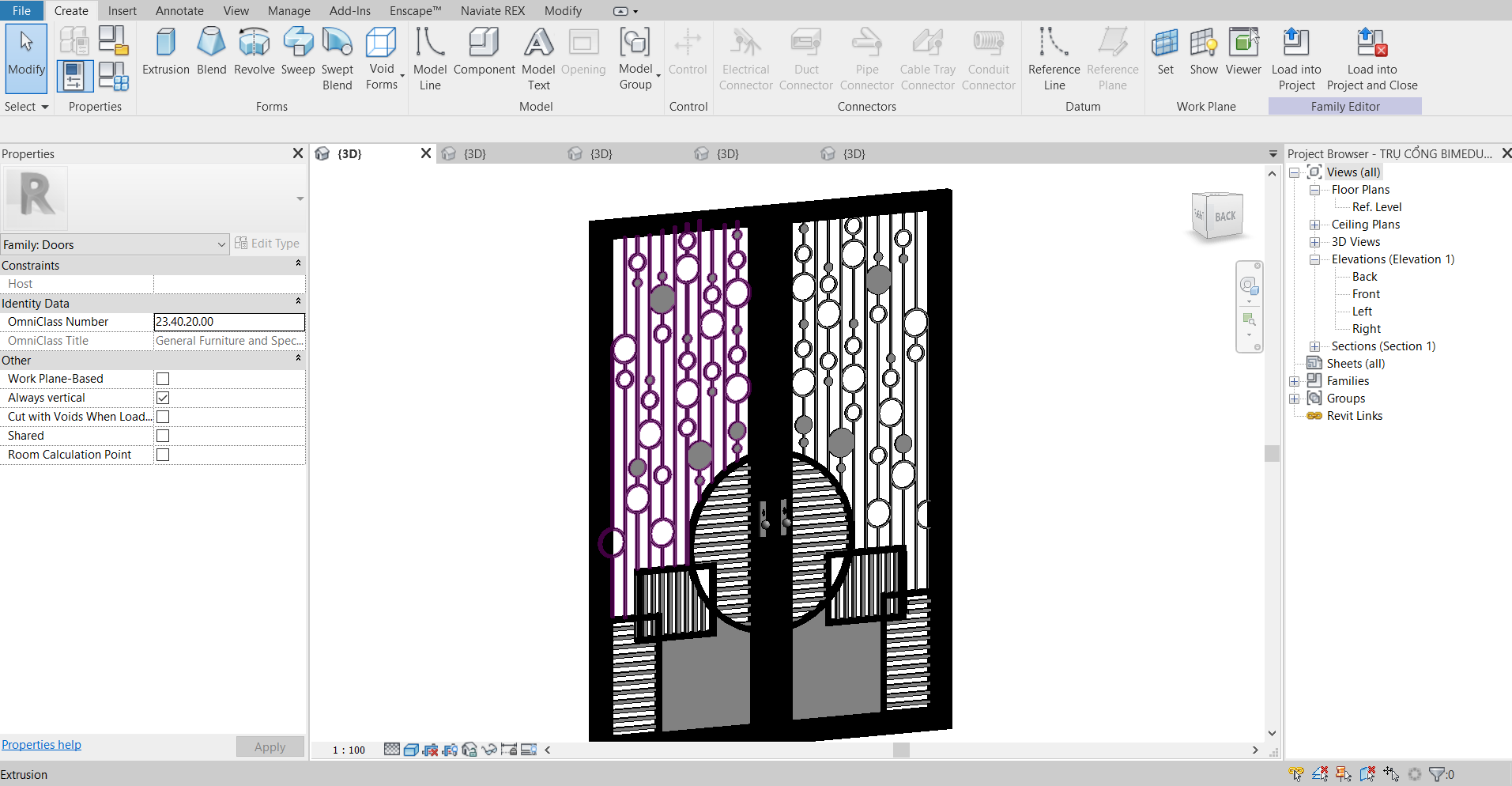The height and width of the screenshot is (786, 1512).
Task: Expand the Ceiling Plans tree node
Action: (x=1314, y=225)
